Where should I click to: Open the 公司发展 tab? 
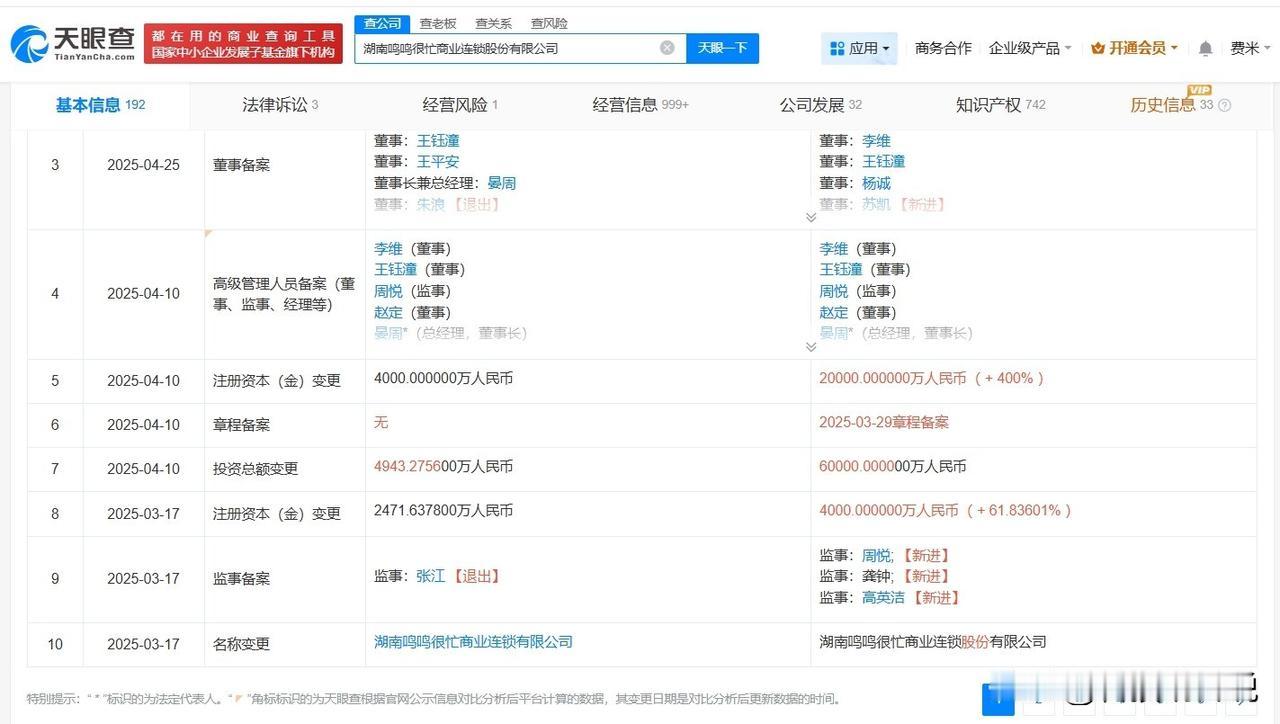click(x=821, y=104)
